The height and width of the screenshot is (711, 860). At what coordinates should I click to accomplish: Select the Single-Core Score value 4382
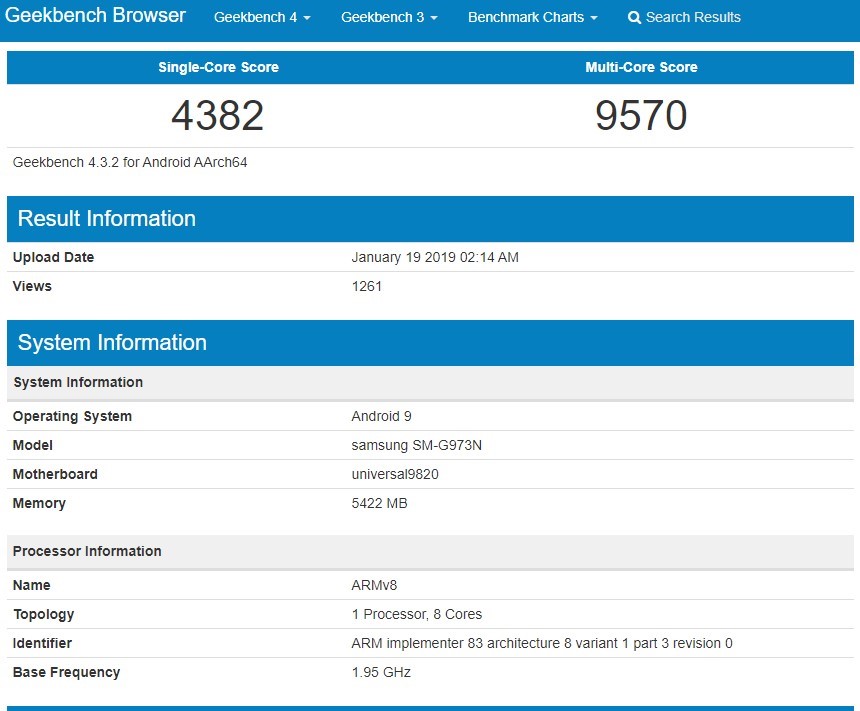218,116
